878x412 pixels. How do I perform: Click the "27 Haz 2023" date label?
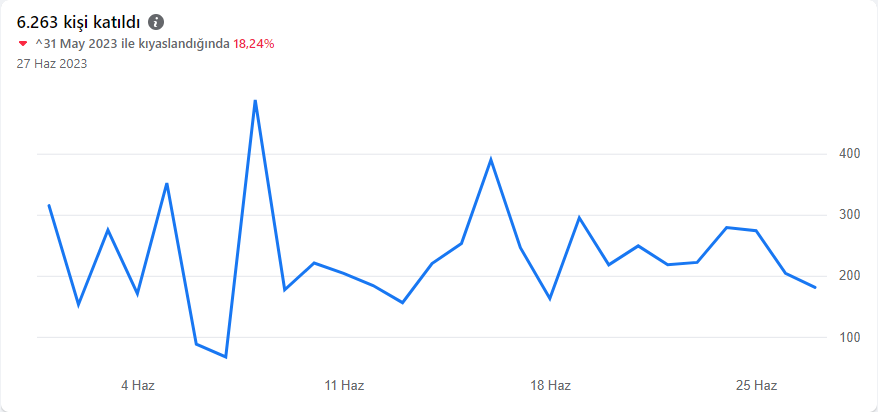click(52, 64)
